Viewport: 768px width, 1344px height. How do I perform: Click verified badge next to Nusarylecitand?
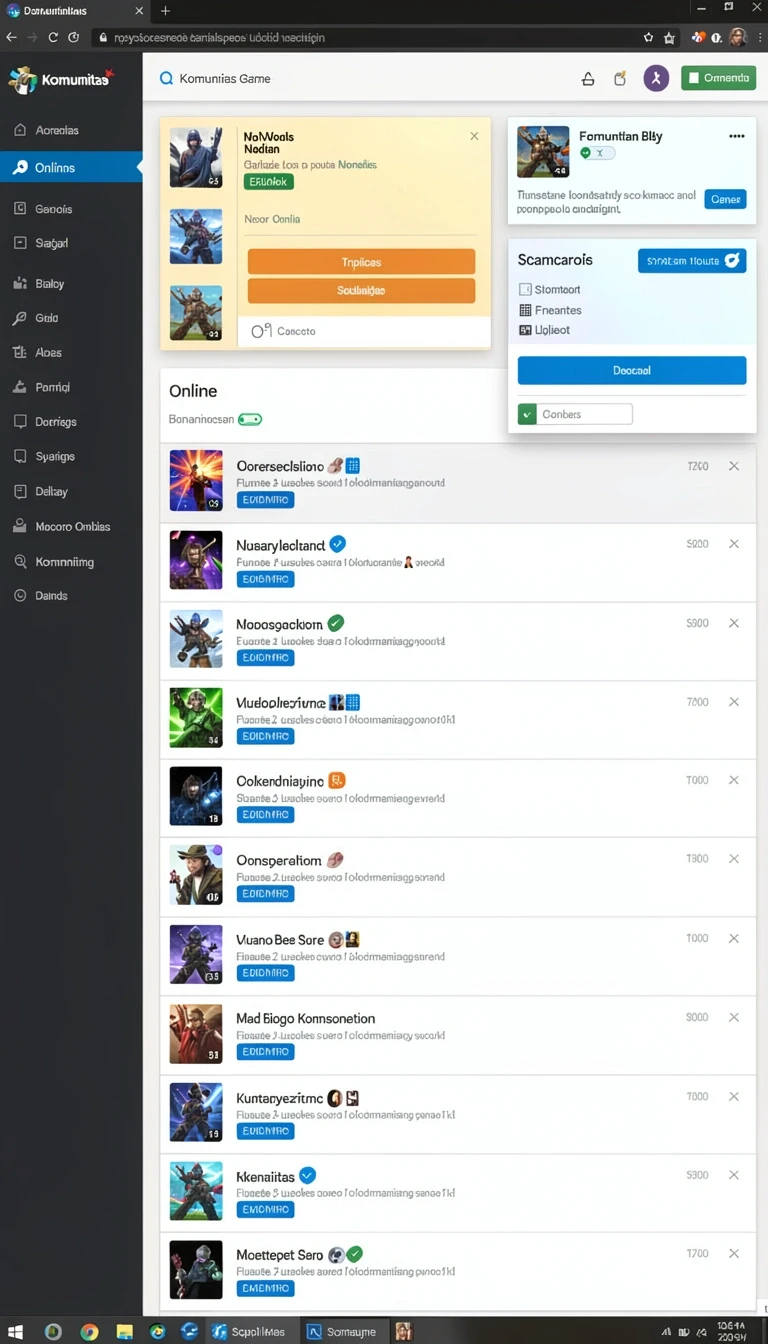(x=338, y=544)
